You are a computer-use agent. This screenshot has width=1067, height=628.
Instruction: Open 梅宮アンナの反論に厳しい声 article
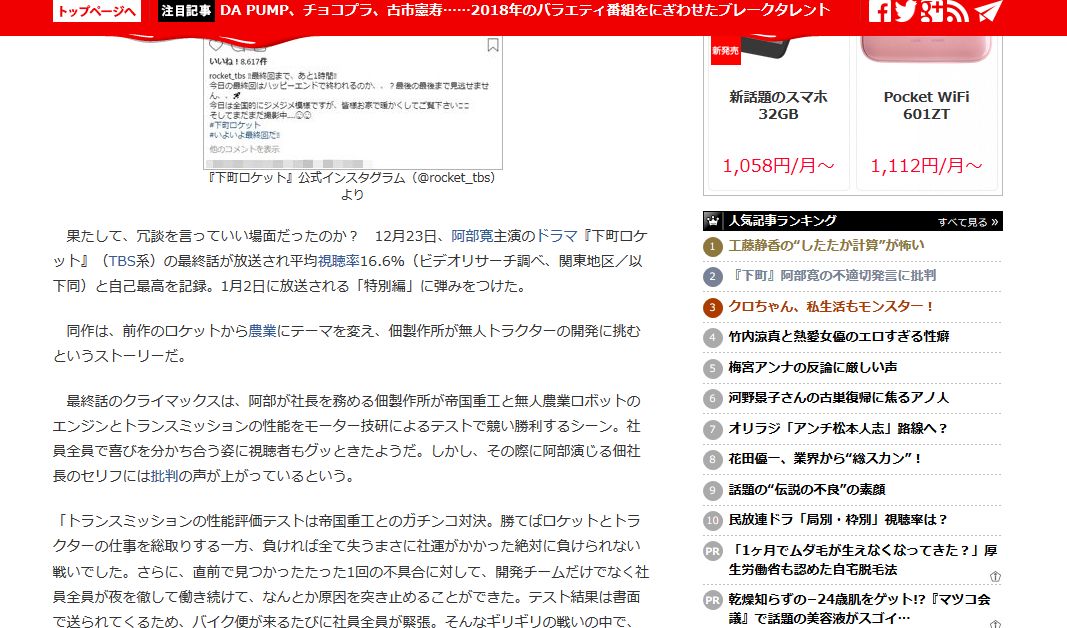812,367
